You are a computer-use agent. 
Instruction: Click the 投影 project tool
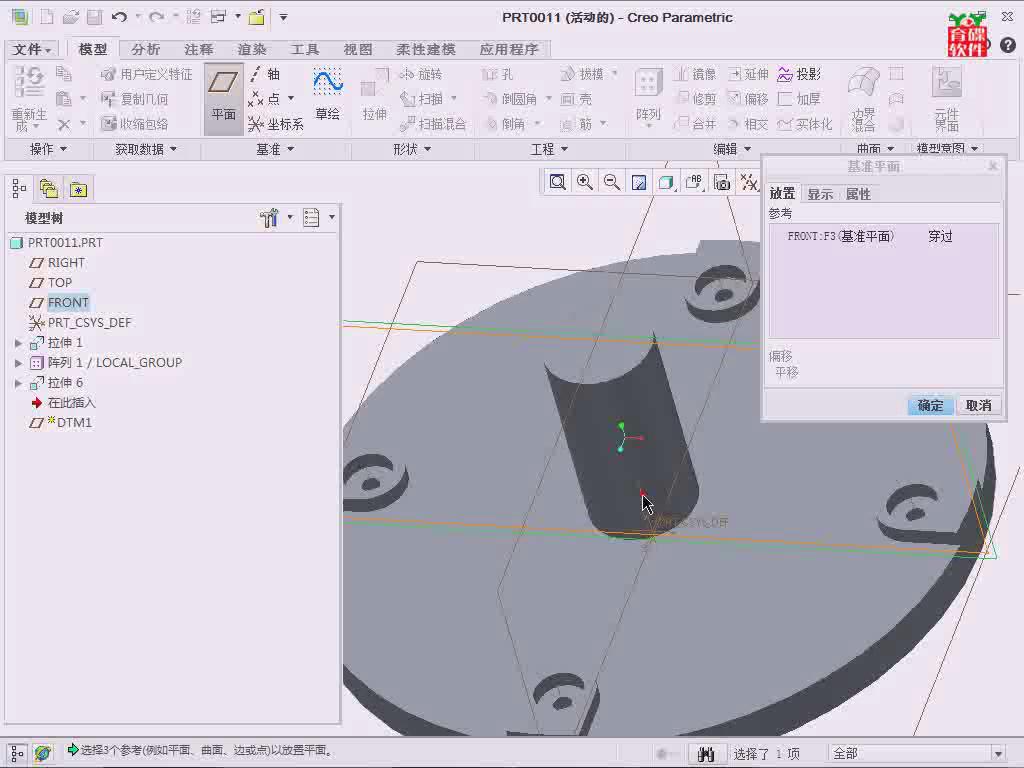point(799,74)
